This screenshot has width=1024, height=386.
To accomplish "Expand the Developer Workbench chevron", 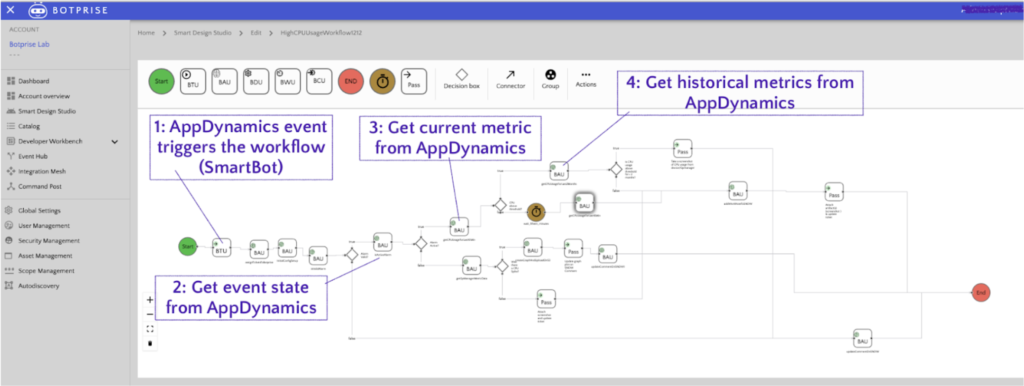I will coord(114,141).
